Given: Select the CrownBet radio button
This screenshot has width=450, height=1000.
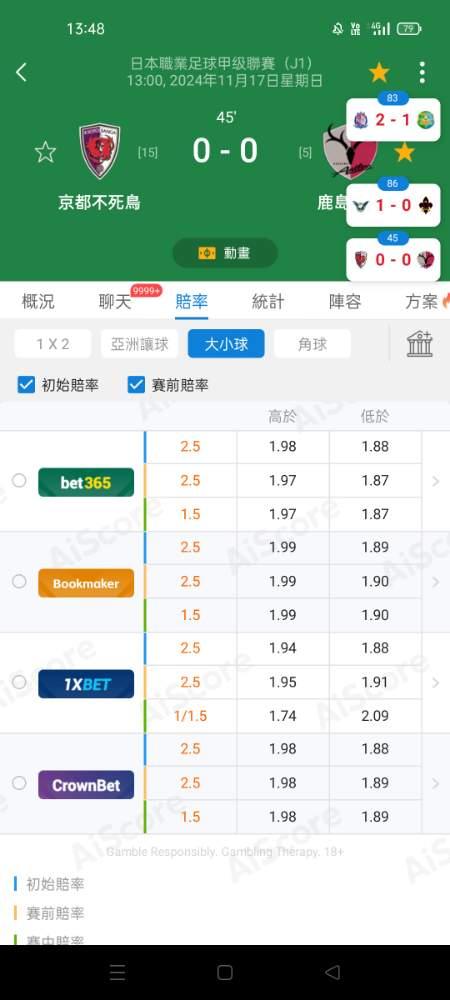Looking at the screenshot, I should (19, 783).
